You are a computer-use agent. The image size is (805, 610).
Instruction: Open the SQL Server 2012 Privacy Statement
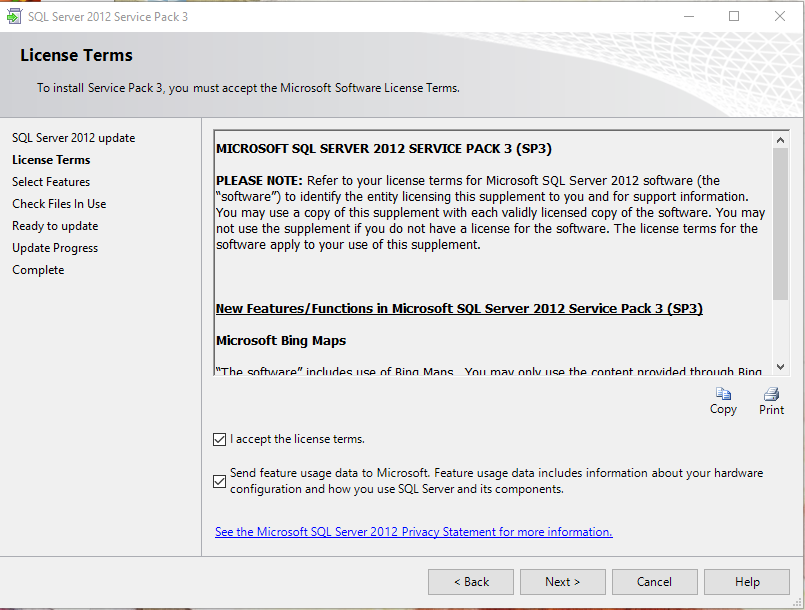413,531
